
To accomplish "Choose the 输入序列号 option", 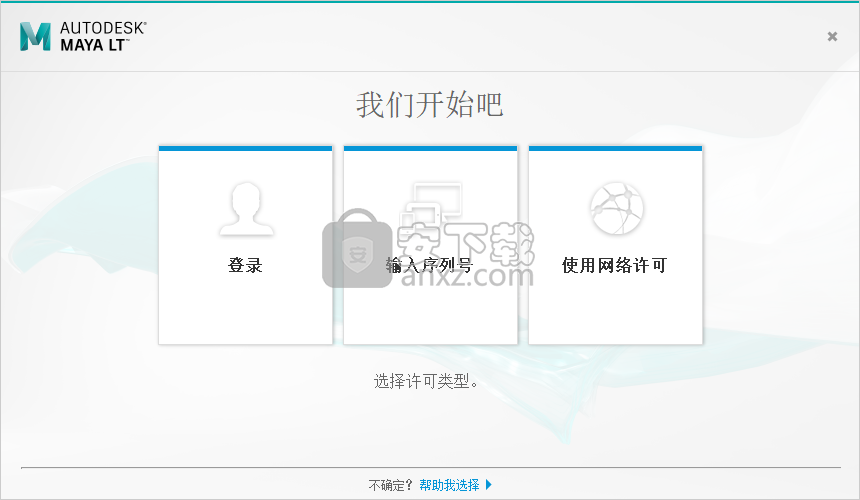I will click(430, 245).
